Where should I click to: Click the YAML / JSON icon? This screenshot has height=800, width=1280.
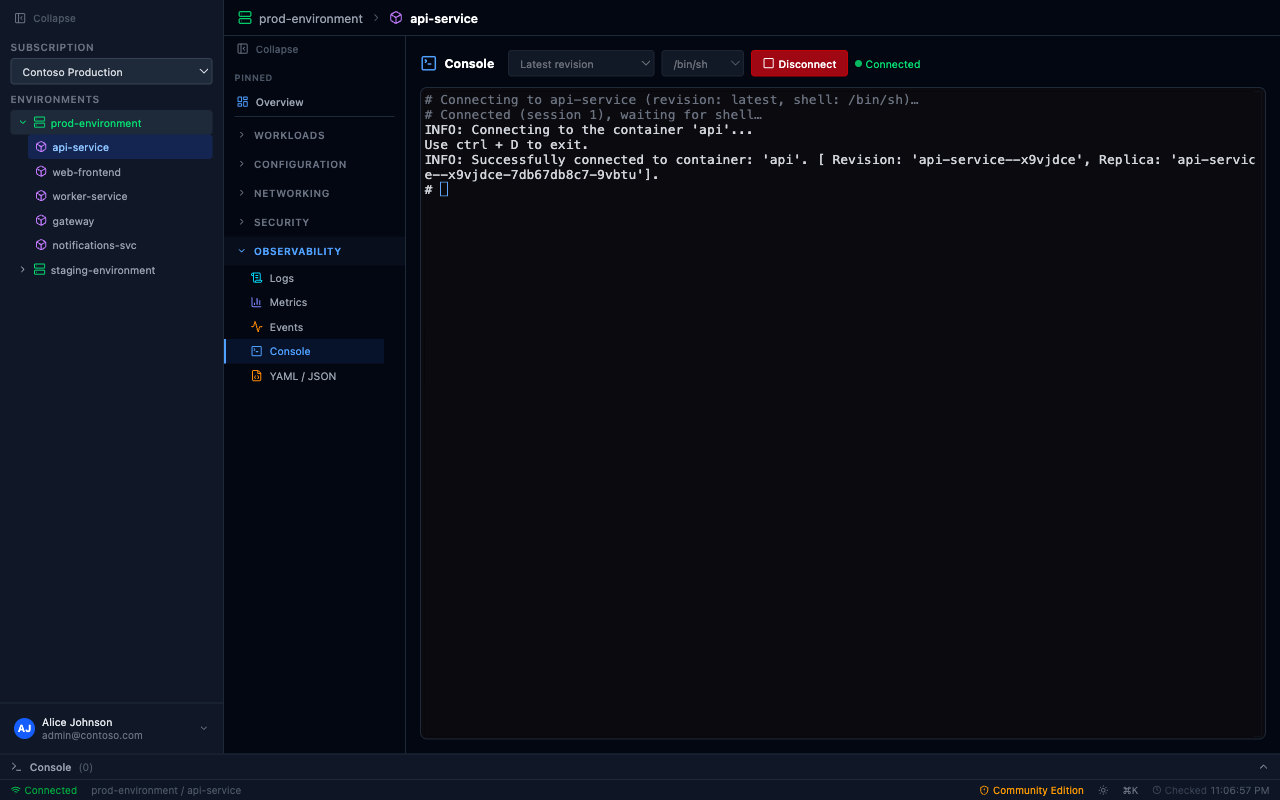pyautogui.click(x=259, y=376)
